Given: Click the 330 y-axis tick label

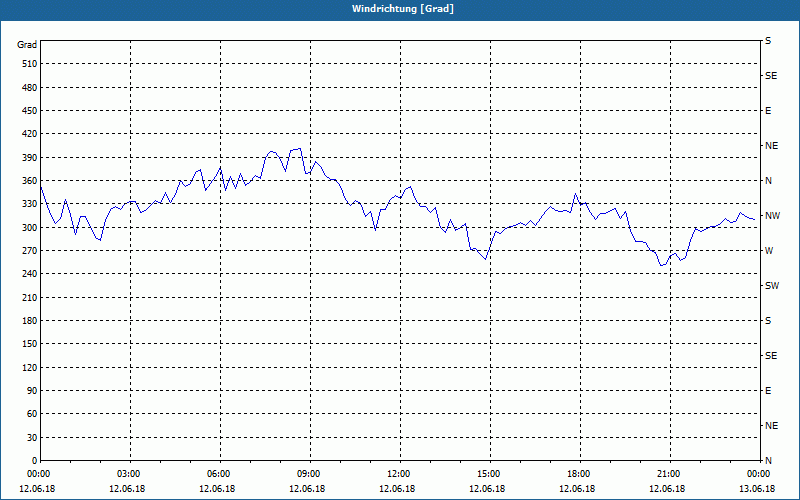Looking at the screenshot, I should [30, 204].
